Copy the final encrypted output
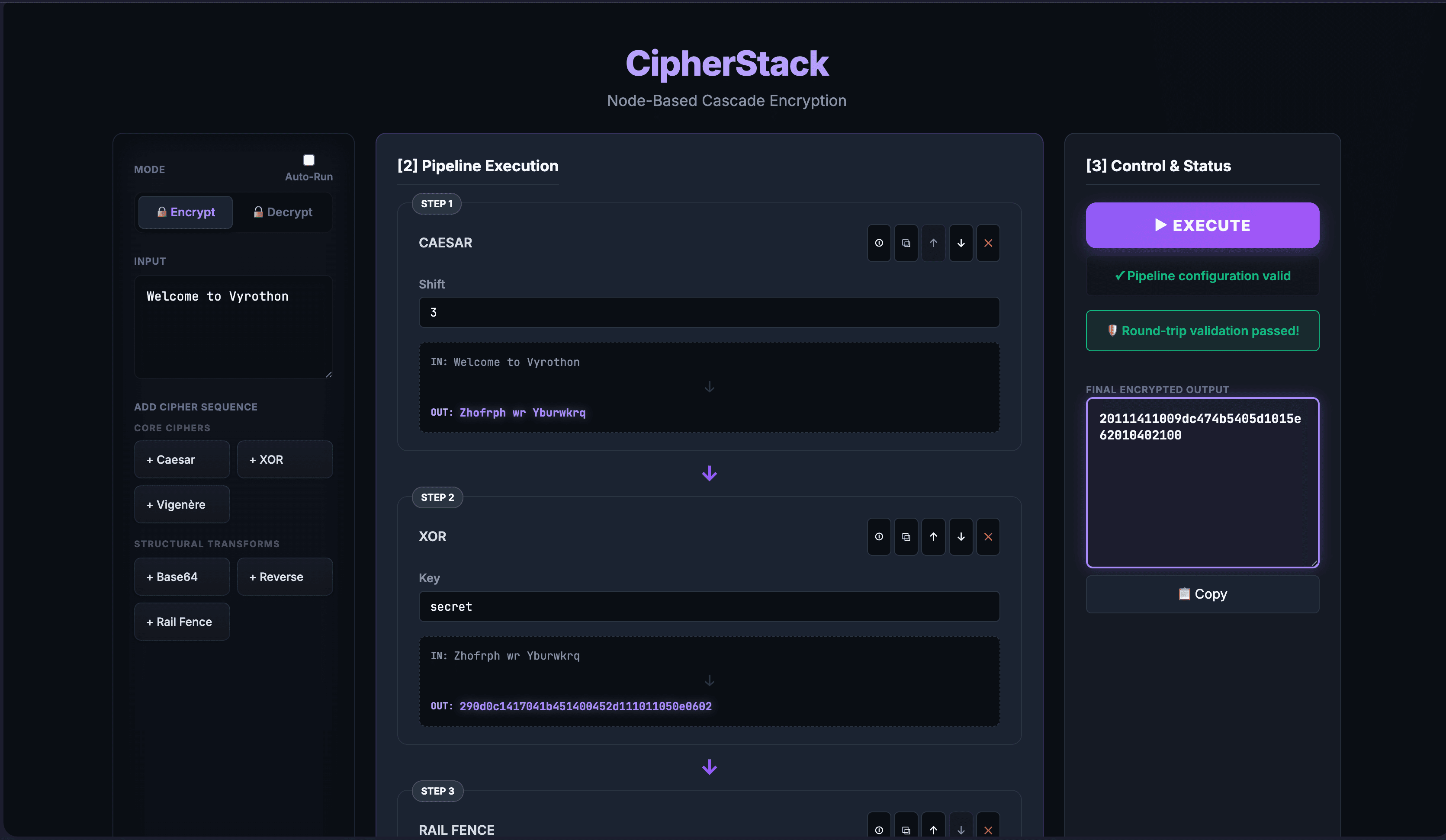The height and width of the screenshot is (840, 1446). (1202, 594)
